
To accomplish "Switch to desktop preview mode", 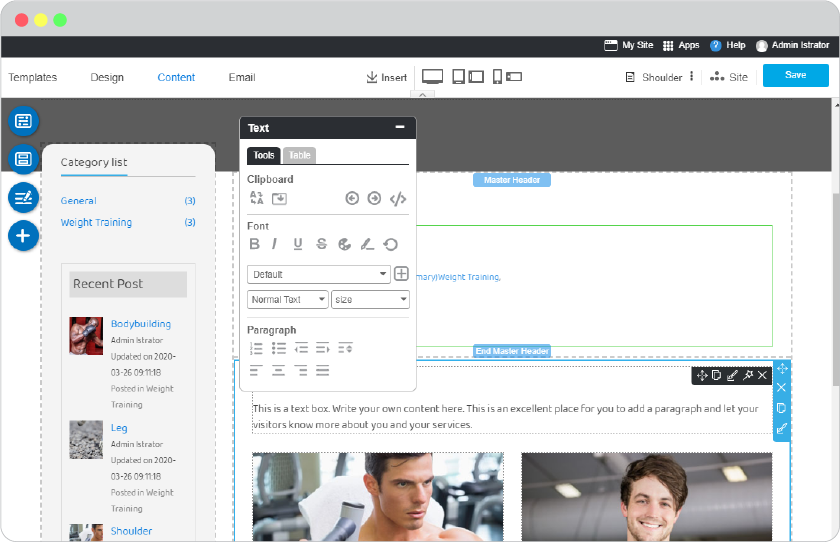I will pos(432,77).
